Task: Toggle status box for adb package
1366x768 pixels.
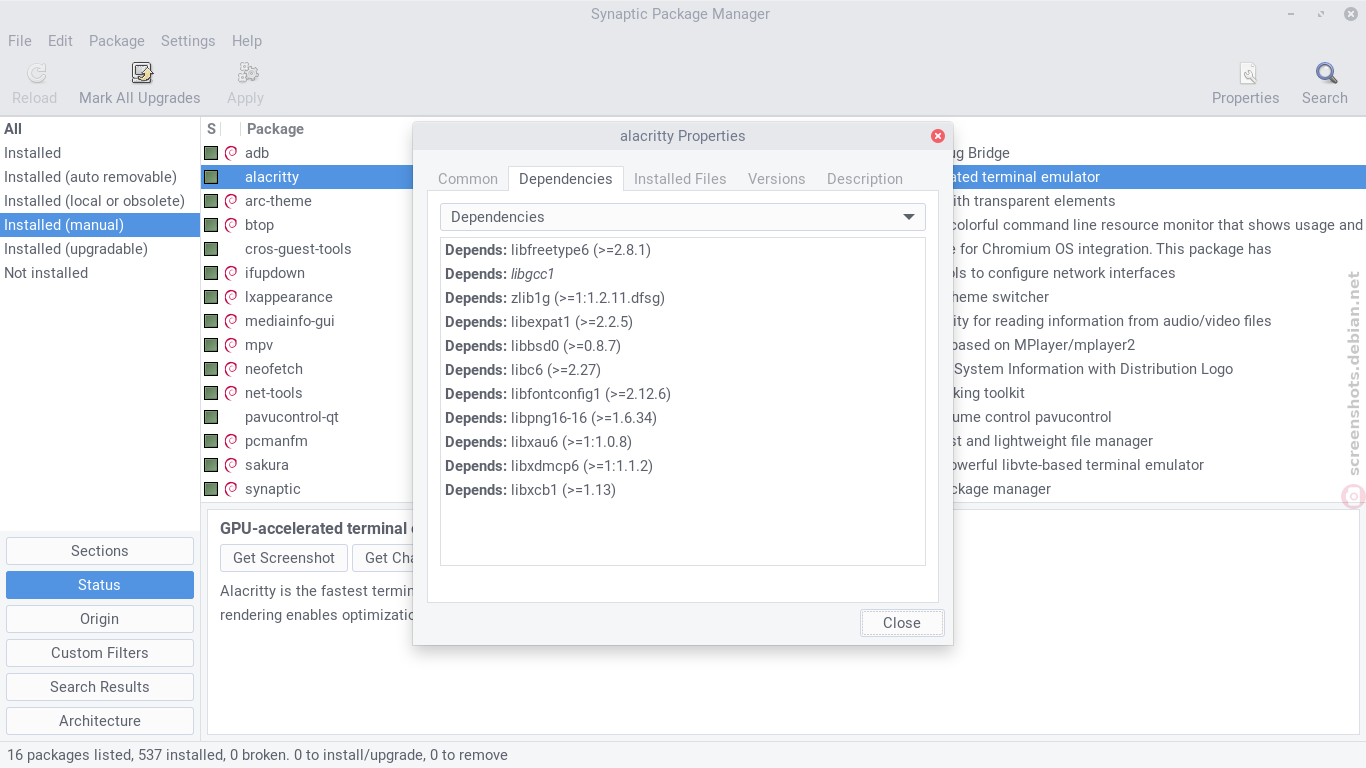Action: click(x=211, y=153)
